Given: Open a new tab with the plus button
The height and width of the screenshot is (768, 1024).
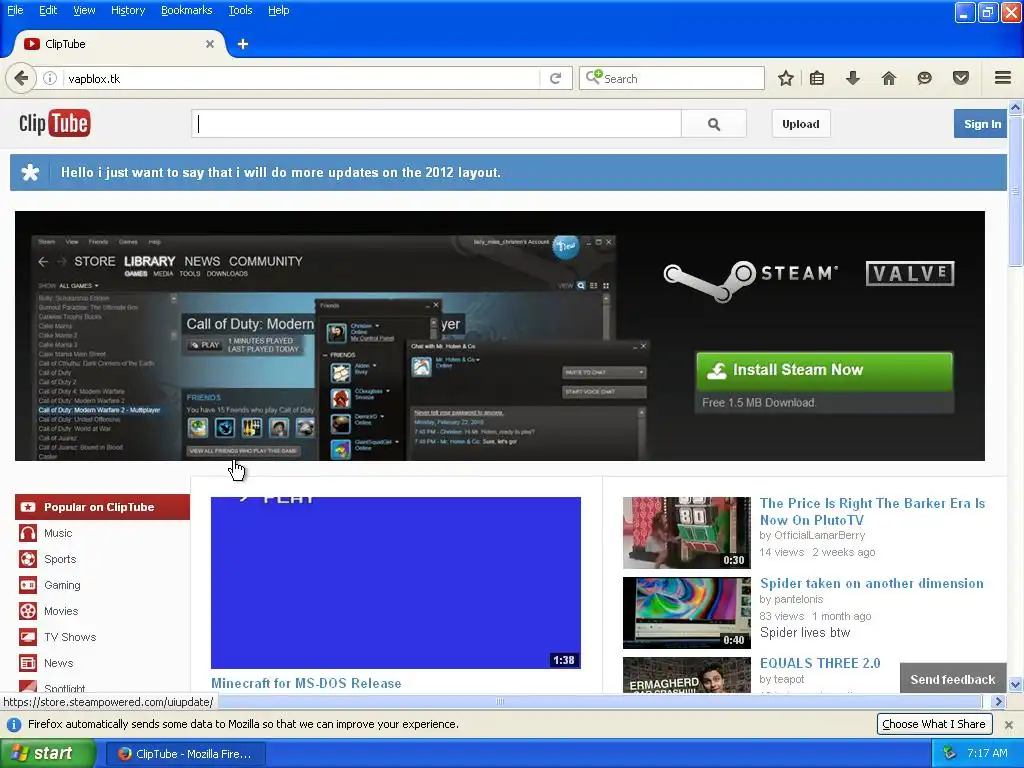Looking at the screenshot, I should point(242,44).
